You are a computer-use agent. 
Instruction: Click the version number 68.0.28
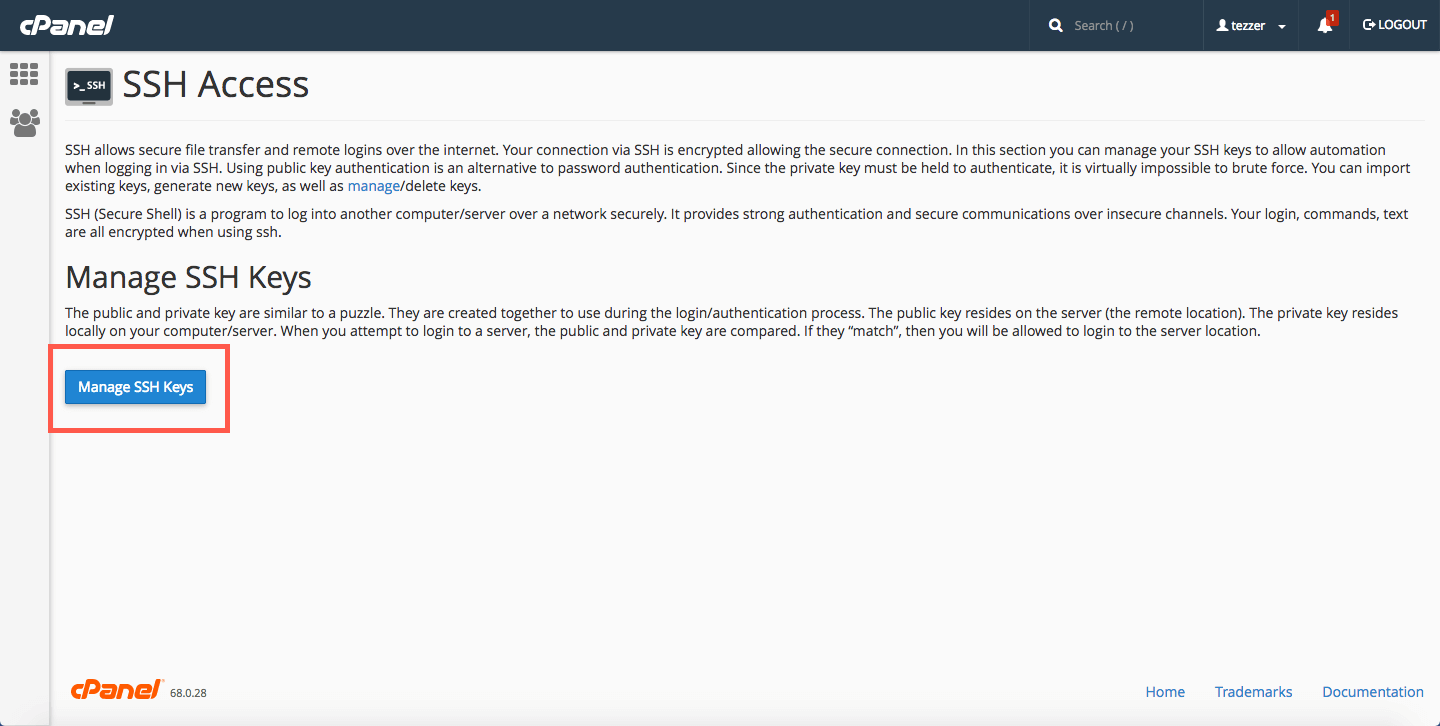[188, 693]
